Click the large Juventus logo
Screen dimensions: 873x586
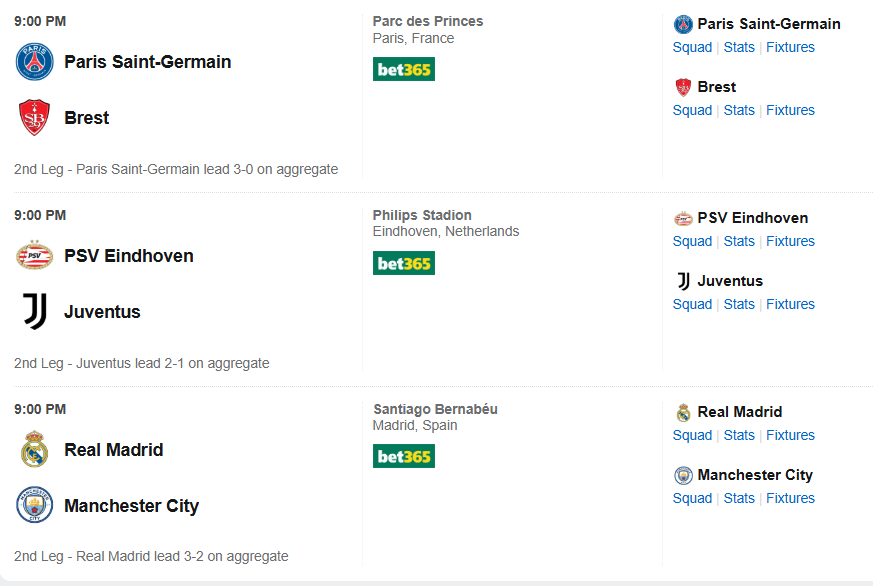click(x=34, y=312)
